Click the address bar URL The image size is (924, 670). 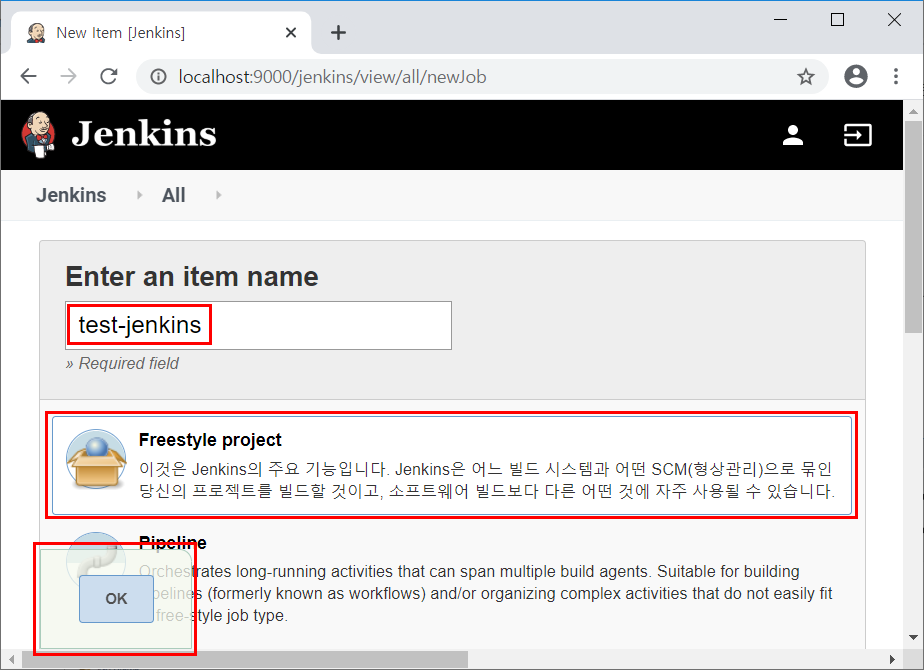(x=332, y=77)
